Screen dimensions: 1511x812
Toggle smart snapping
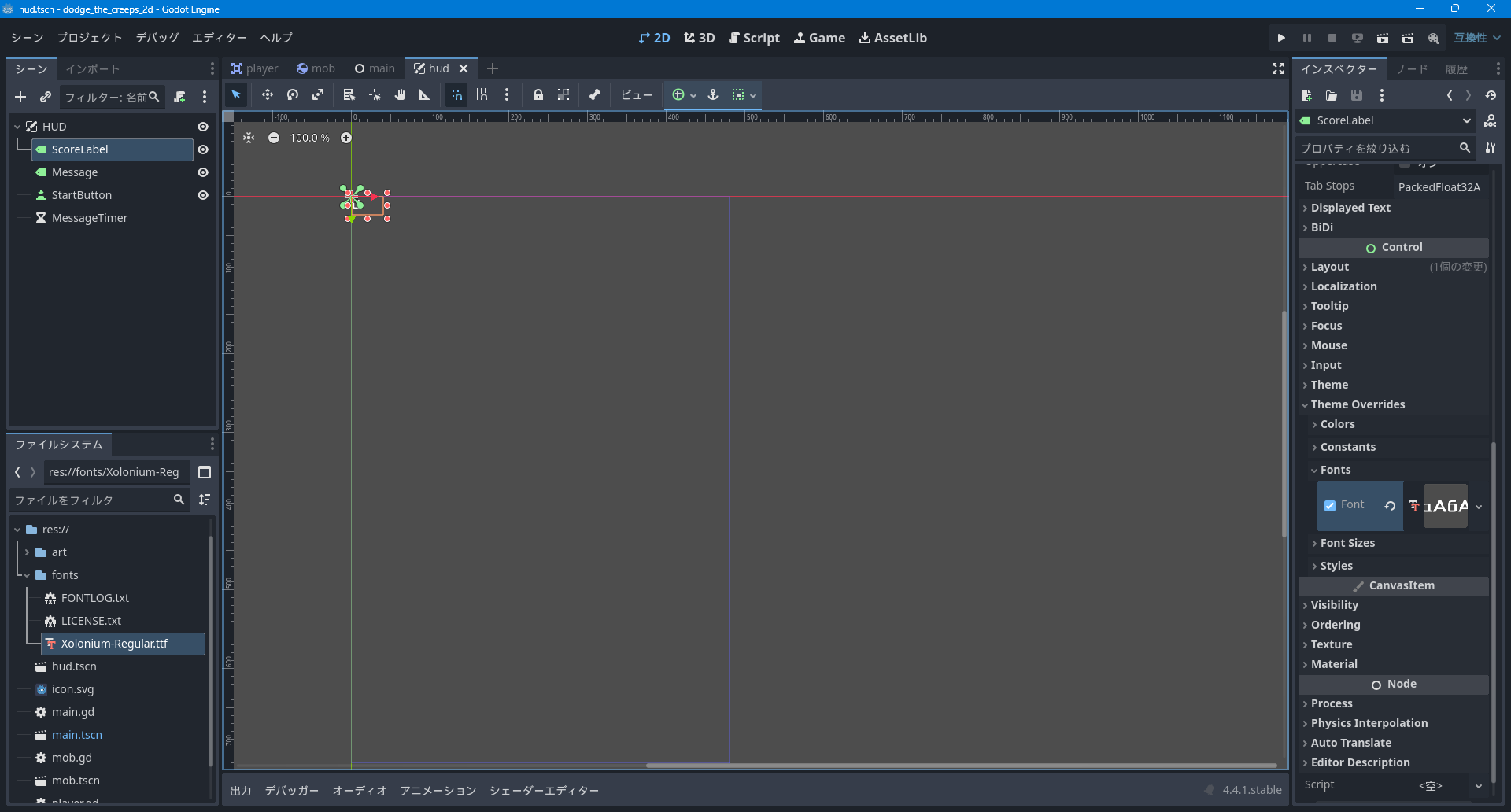point(456,95)
